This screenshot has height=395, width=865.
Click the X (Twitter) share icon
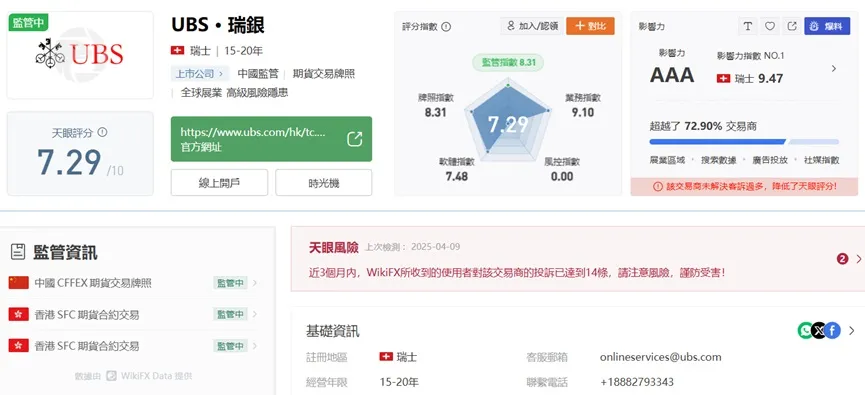click(819, 330)
